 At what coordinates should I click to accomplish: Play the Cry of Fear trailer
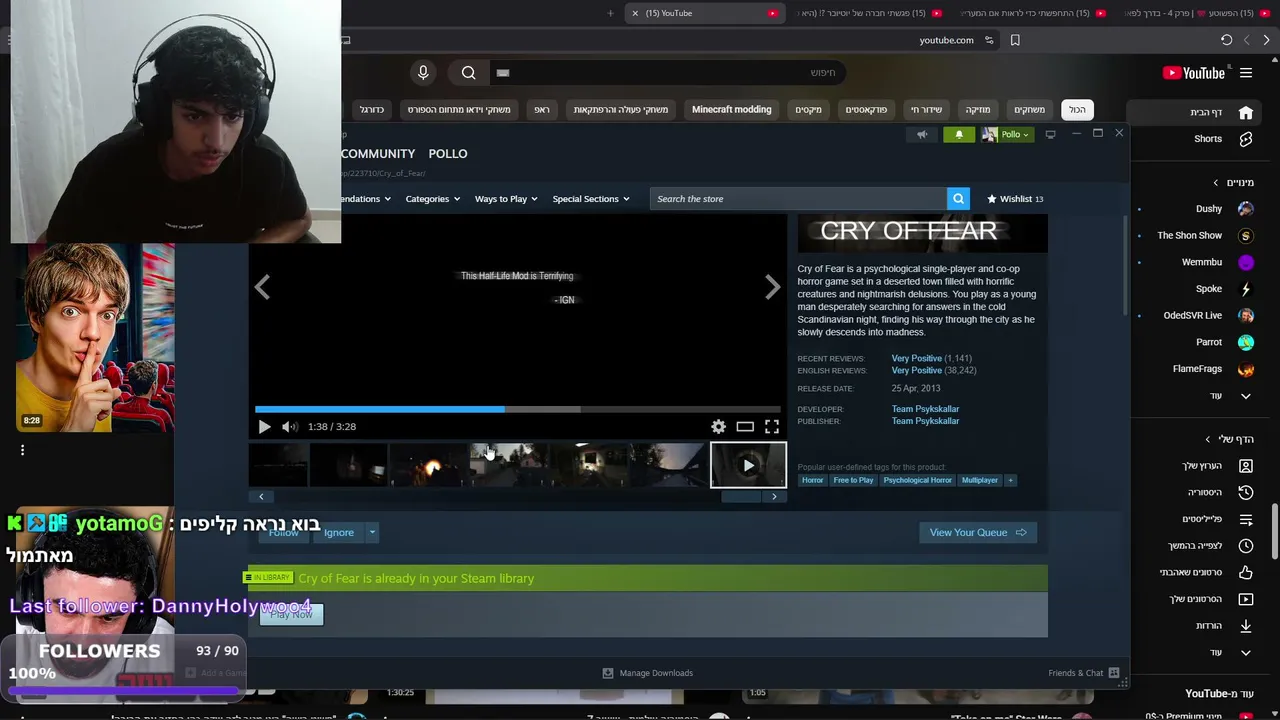coord(264,427)
